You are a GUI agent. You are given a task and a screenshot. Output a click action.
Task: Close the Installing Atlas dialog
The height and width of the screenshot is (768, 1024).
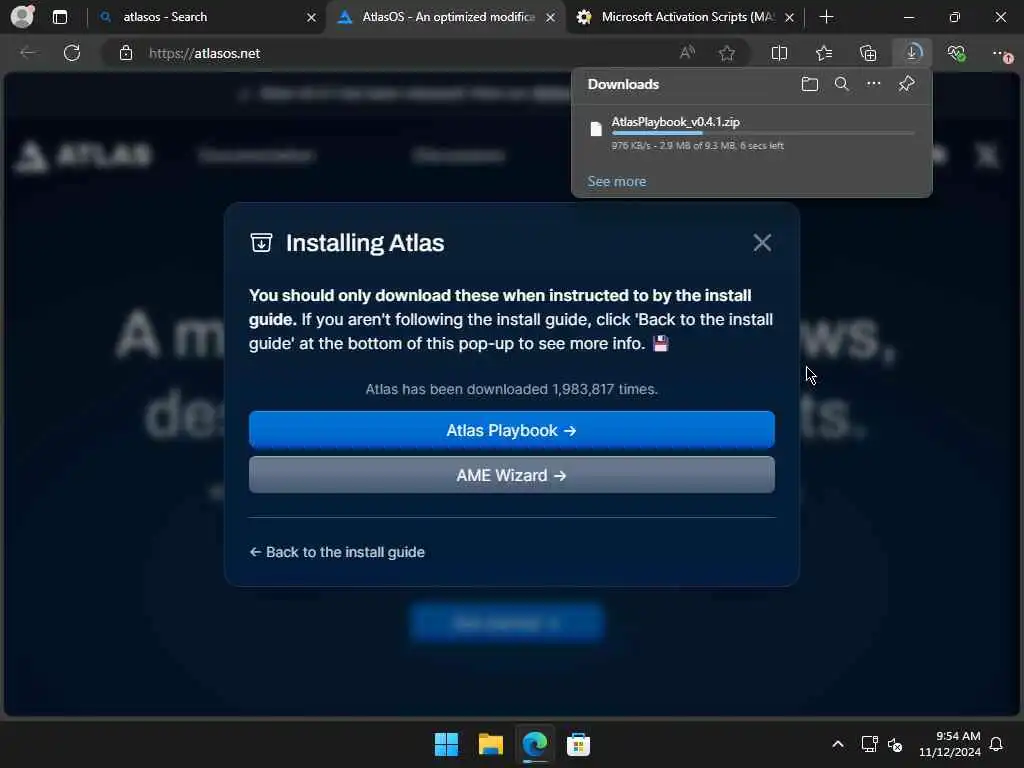click(762, 243)
